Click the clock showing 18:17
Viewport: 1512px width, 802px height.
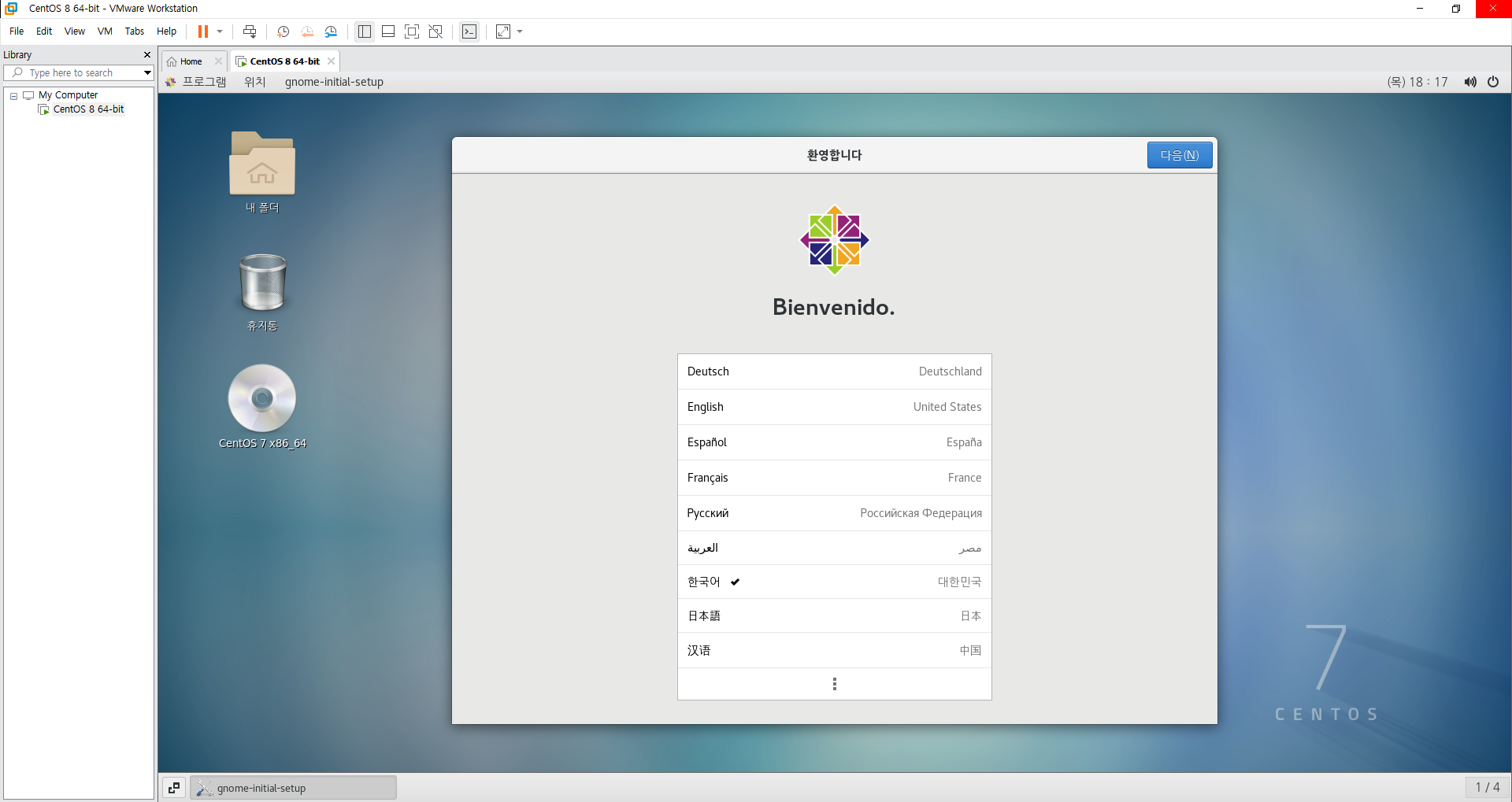click(1417, 82)
